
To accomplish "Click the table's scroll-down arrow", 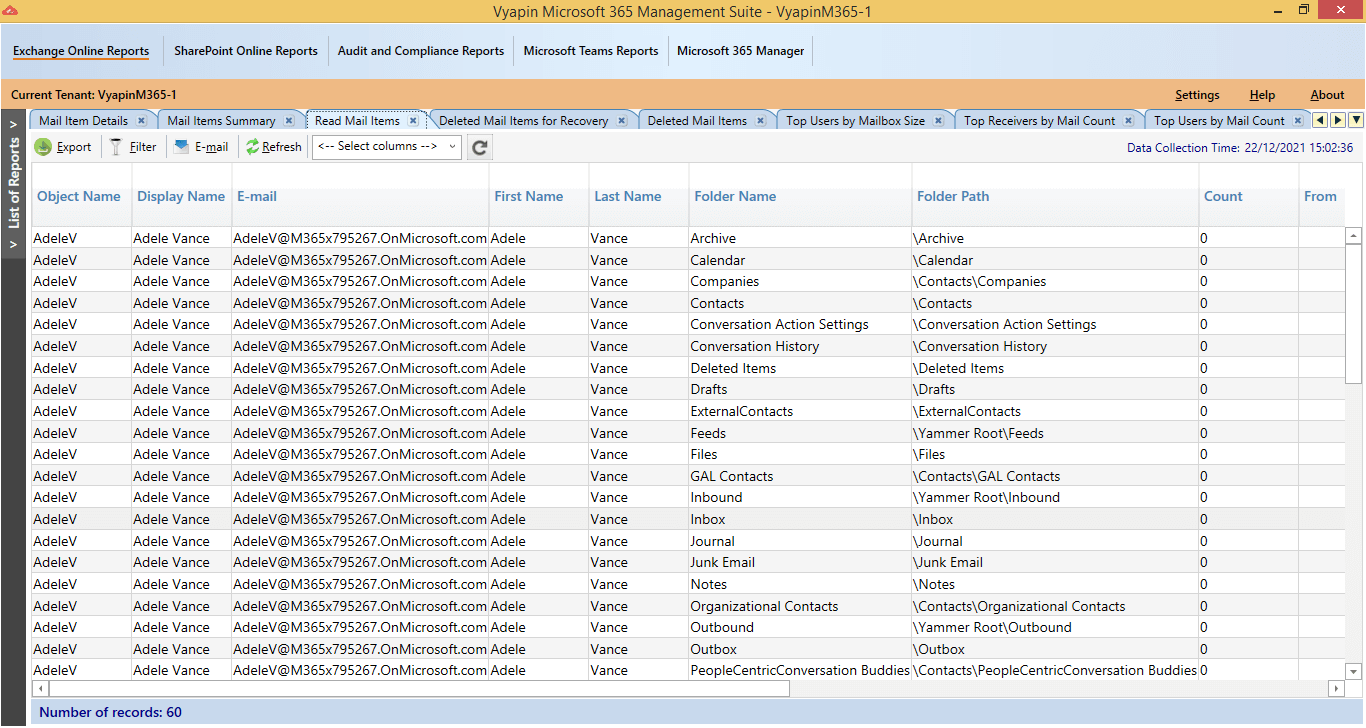I will point(1354,671).
